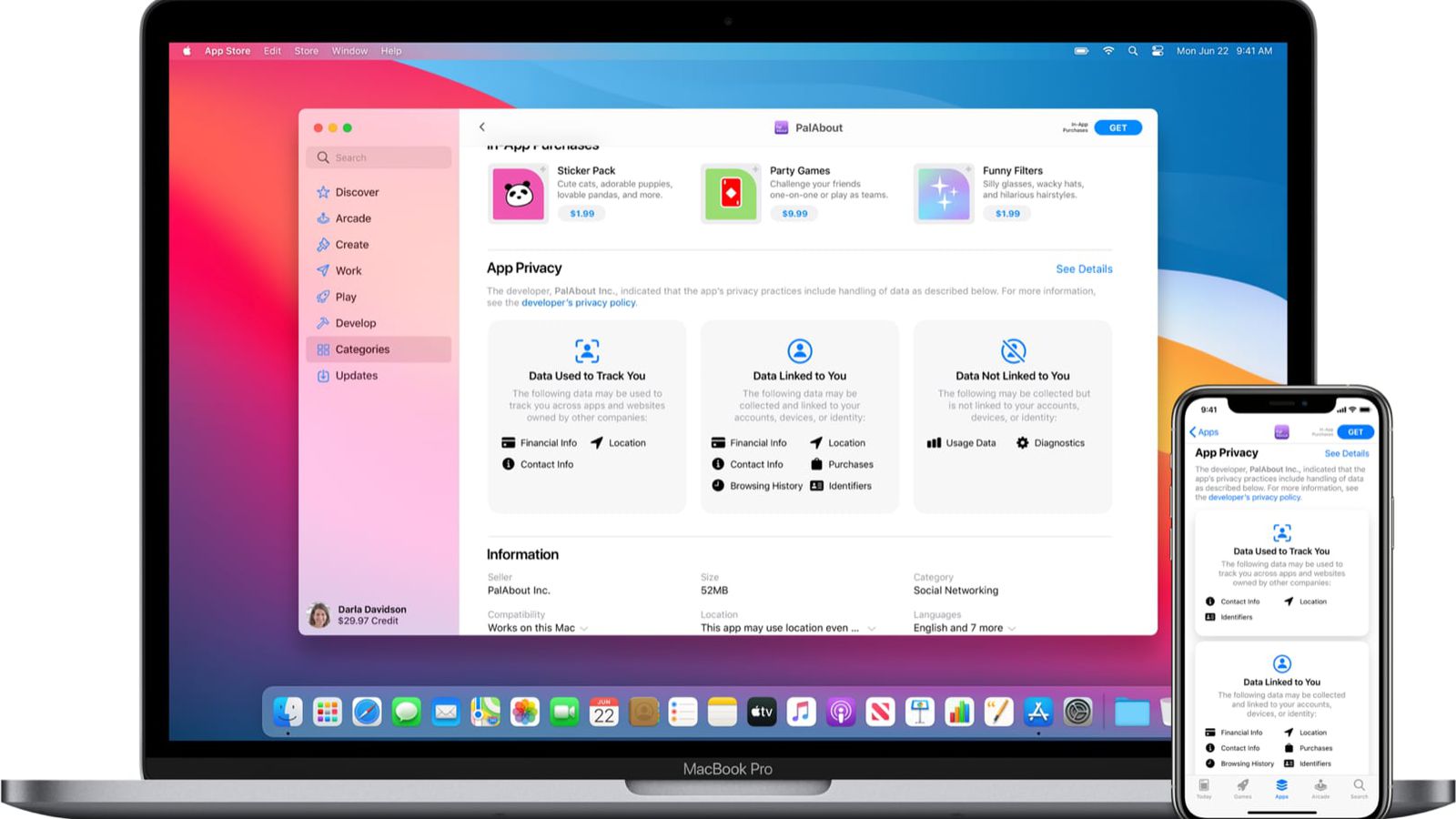Expand the Languages 'English and 7 more' chevron
Image resolution: width=1456 pixels, height=819 pixels.
[1012, 629]
